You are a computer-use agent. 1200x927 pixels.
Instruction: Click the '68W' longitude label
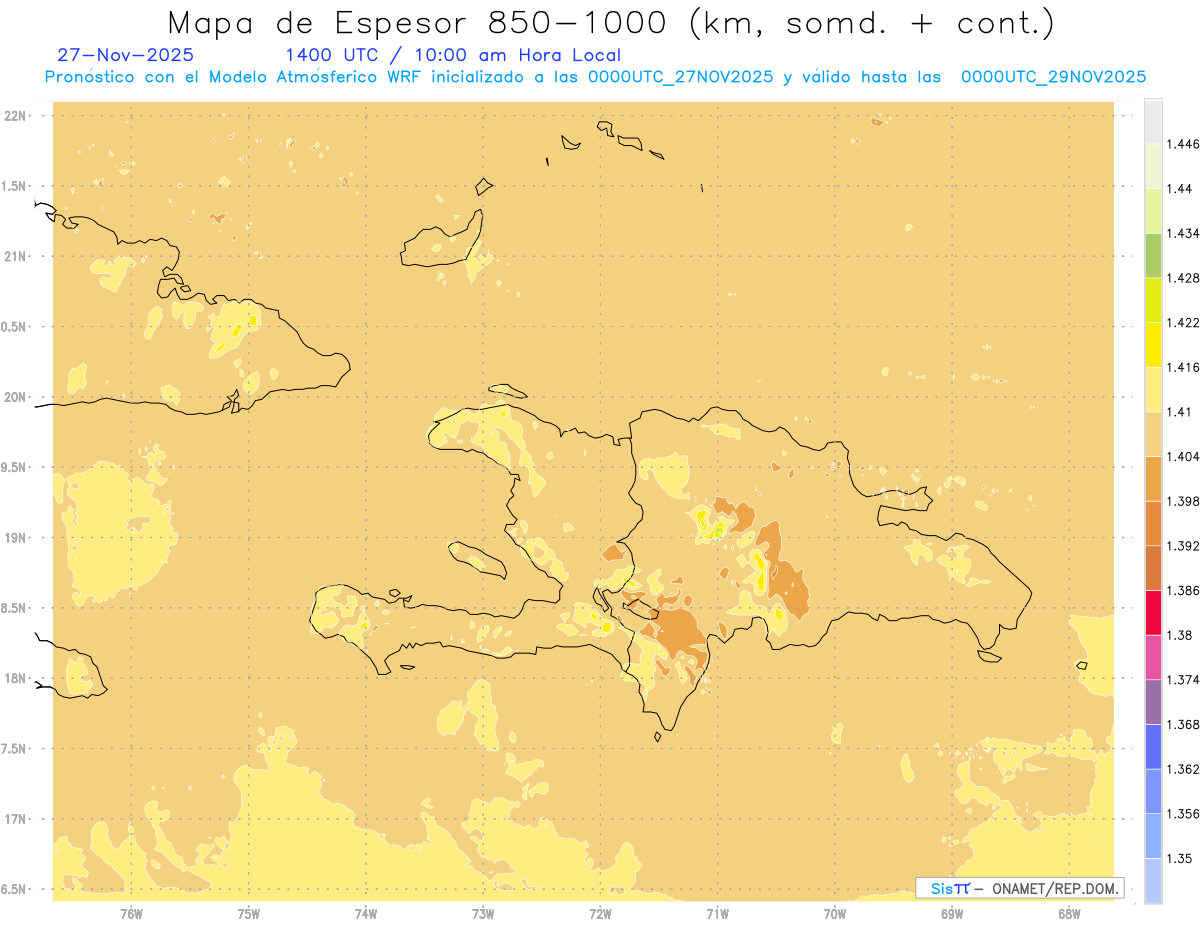pos(1069,913)
